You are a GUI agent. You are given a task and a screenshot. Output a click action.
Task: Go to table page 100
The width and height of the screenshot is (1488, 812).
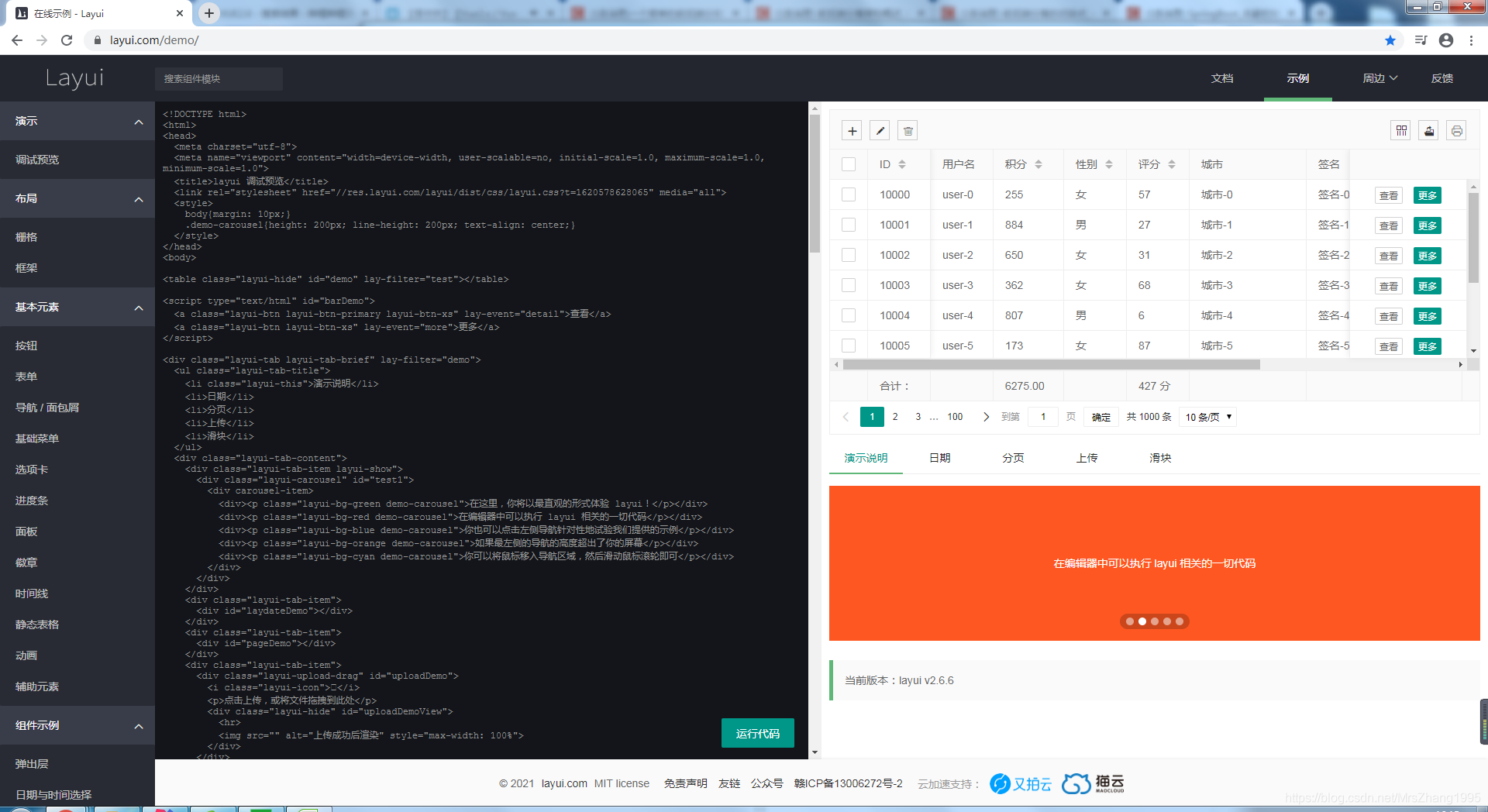pos(955,417)
